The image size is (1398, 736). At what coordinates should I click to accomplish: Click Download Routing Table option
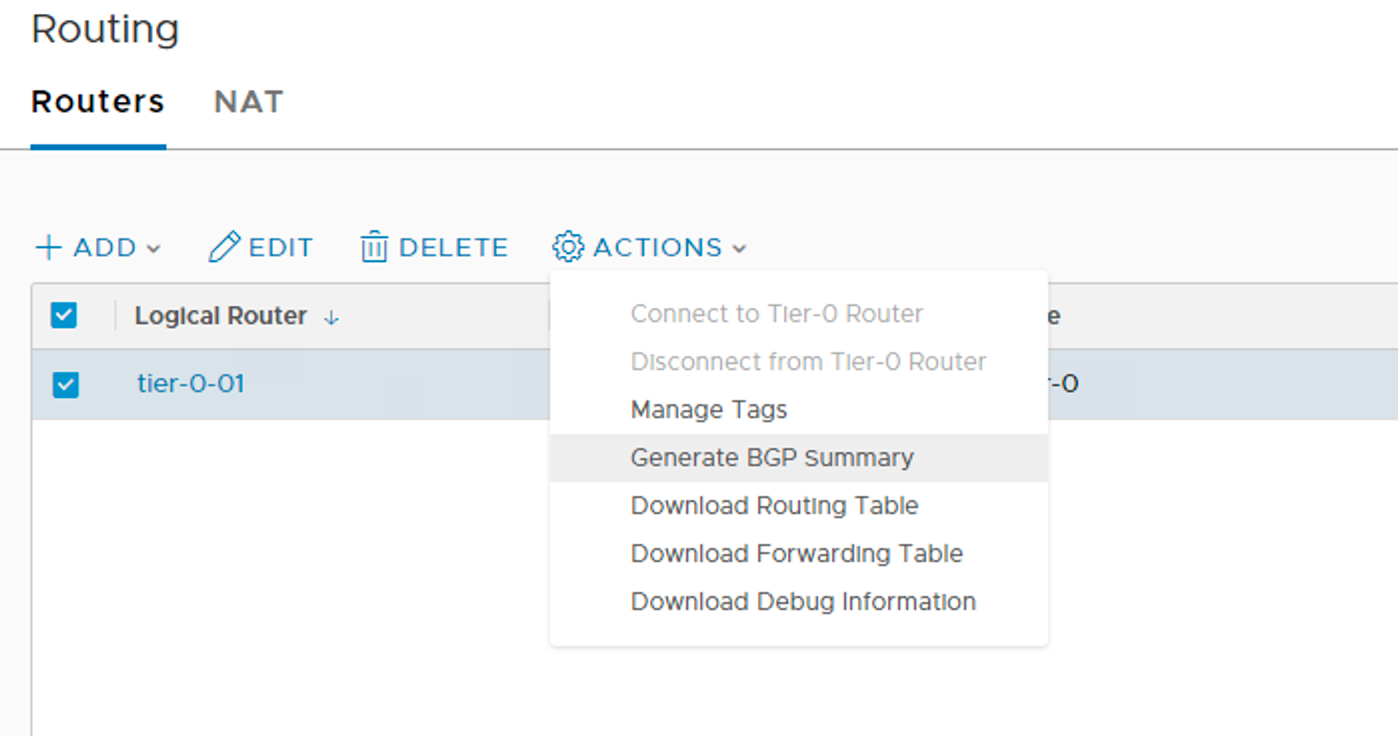click(774, 506)
